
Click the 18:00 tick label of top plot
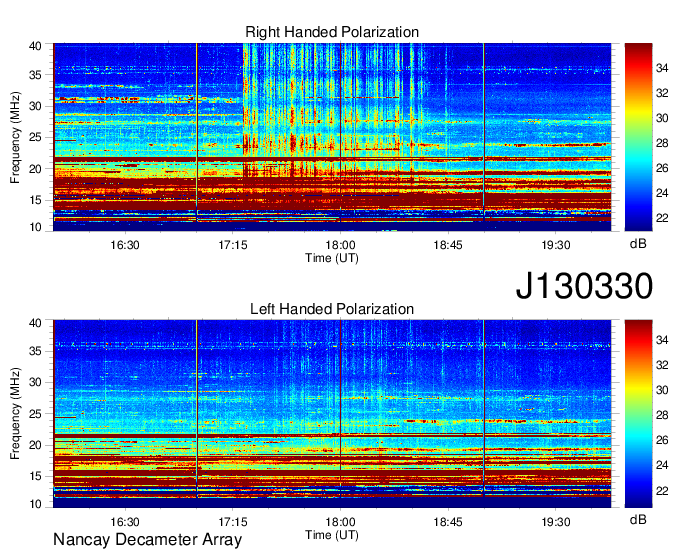[x=340, y=245]
